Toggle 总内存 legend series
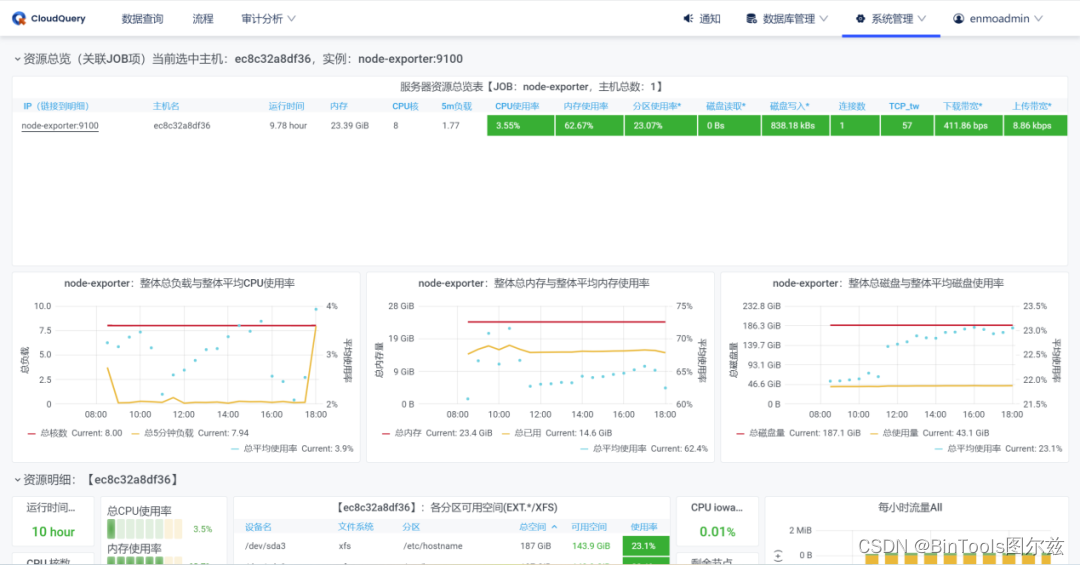 [408, 433]
